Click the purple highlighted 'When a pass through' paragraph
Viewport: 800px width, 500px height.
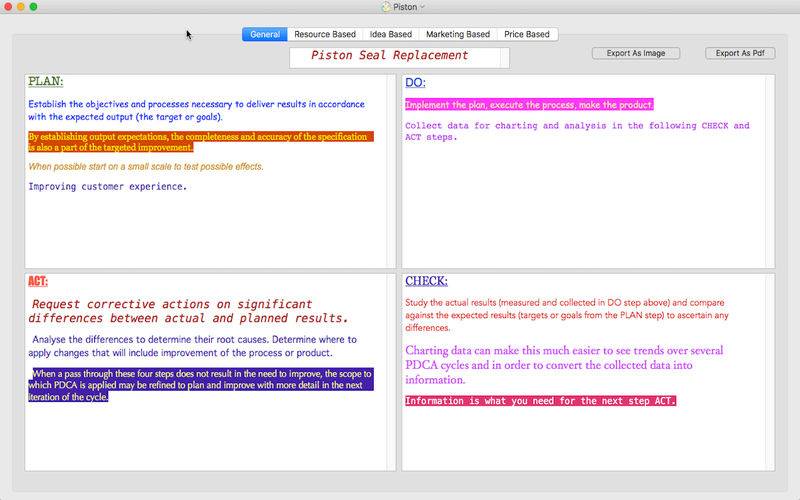[201, 385]
